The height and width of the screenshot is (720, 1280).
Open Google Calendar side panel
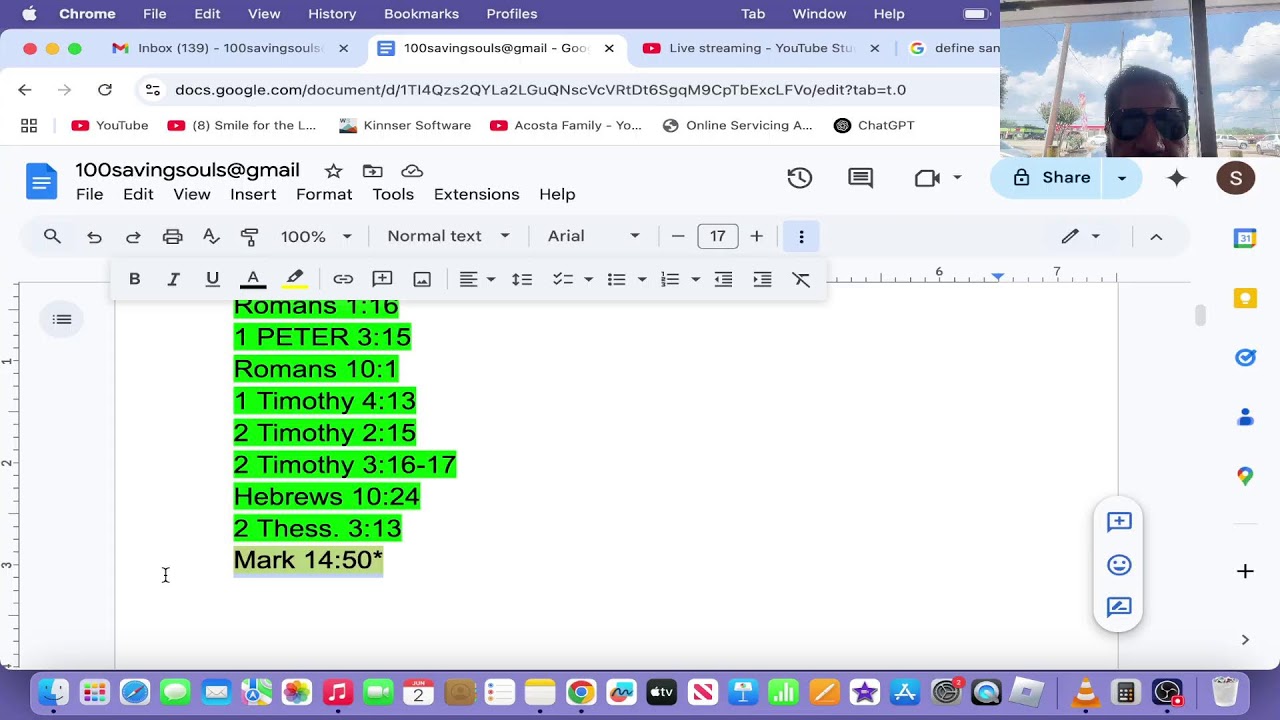tap(1245, 239)
